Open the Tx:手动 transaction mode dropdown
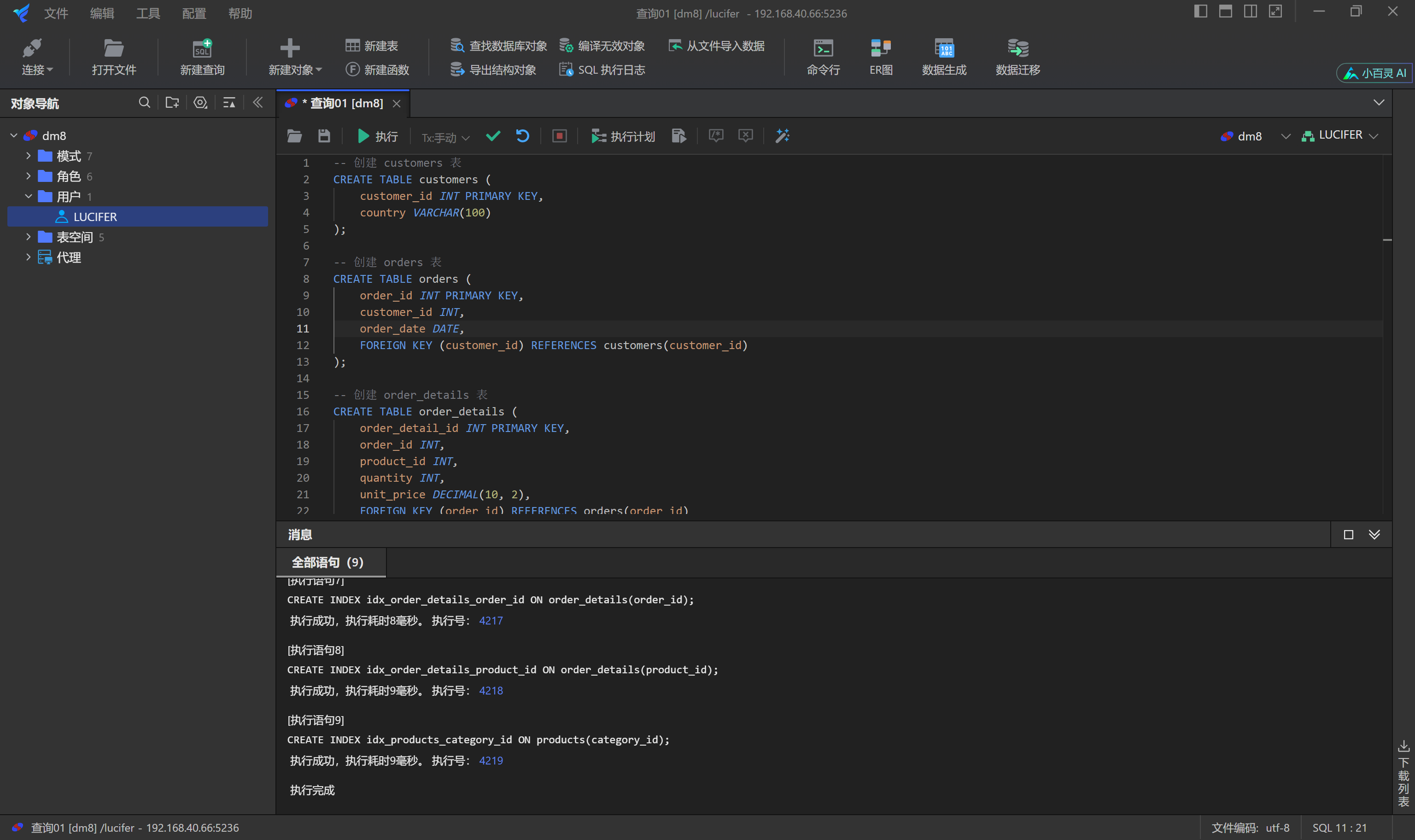 [x=444, y=137]
